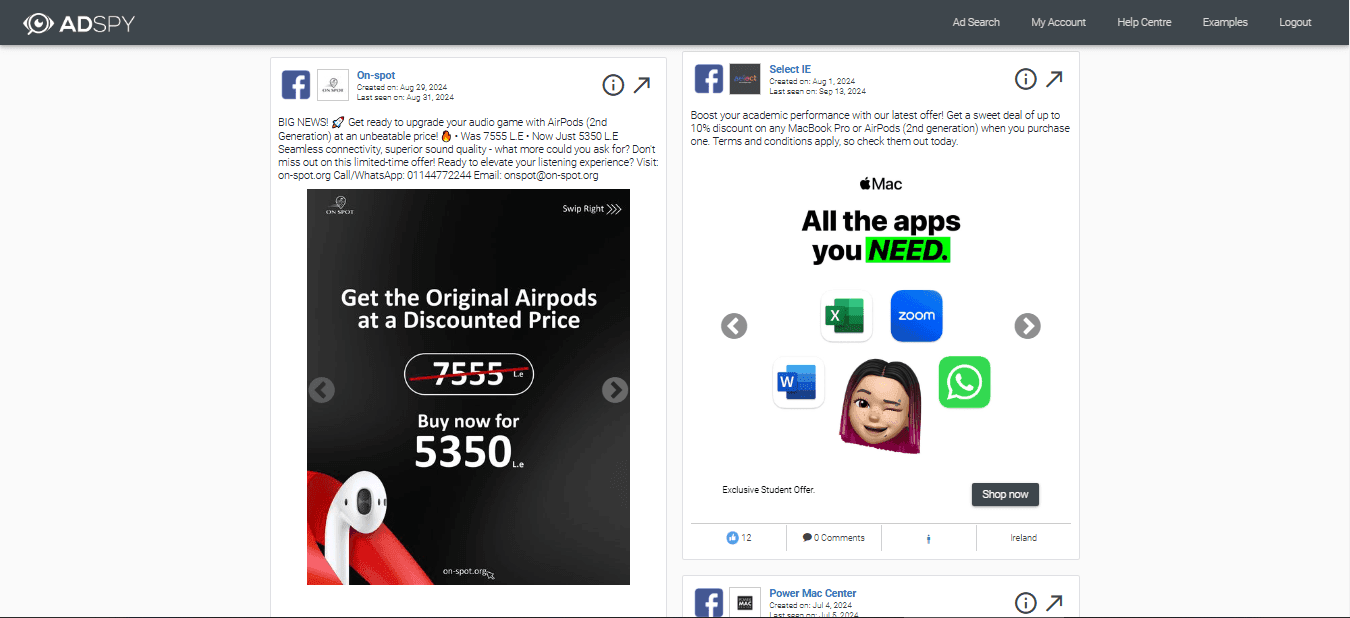The width and height of the screenshot is (1350, 618).
Task: Click the Excel app icon in Mac ad
Action: point(846,316)
